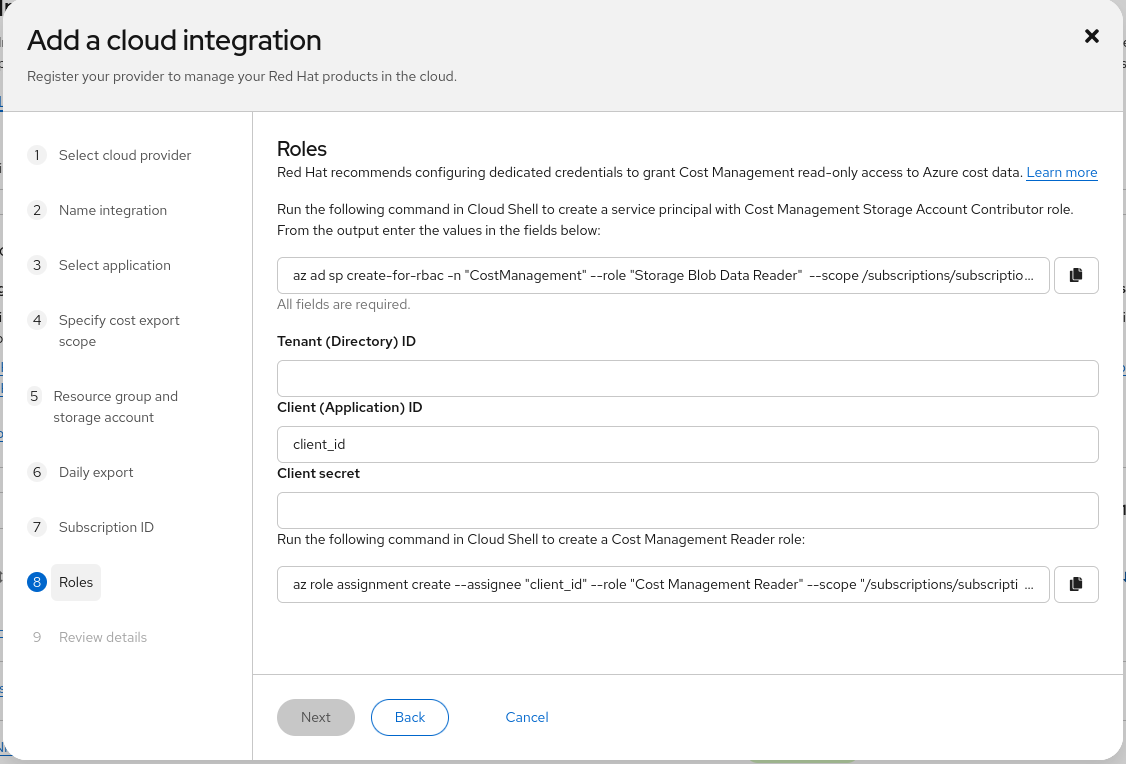Open the Name integration wizard step
Screen dimensions: 1126x764
click(112, 210)
